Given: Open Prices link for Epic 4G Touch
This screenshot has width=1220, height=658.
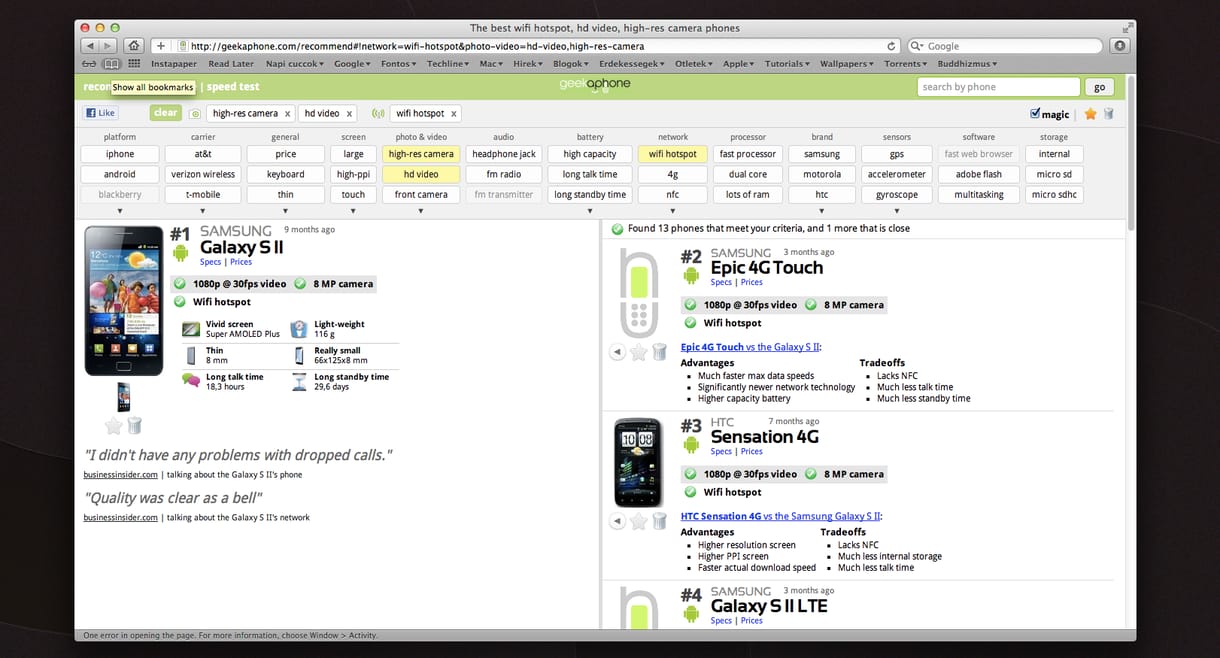Looking at the screenshot, I should [x=752, y=283].
